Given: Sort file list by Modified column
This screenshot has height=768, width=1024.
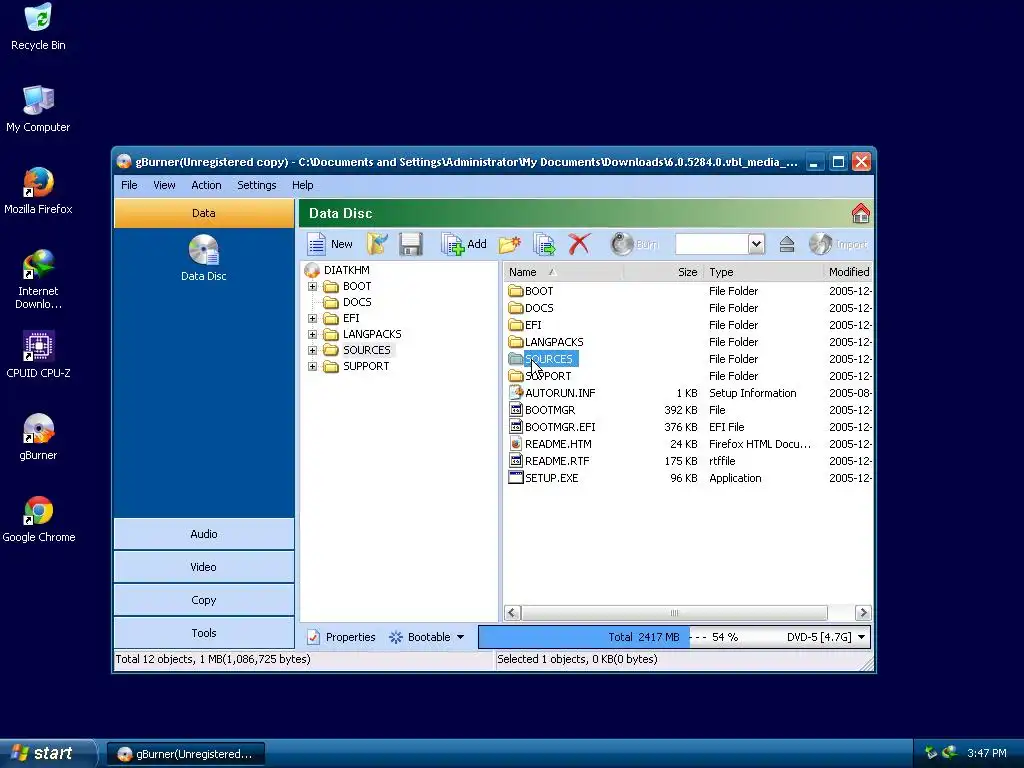Looking at the screenshot, I should (x=848, y=272).
